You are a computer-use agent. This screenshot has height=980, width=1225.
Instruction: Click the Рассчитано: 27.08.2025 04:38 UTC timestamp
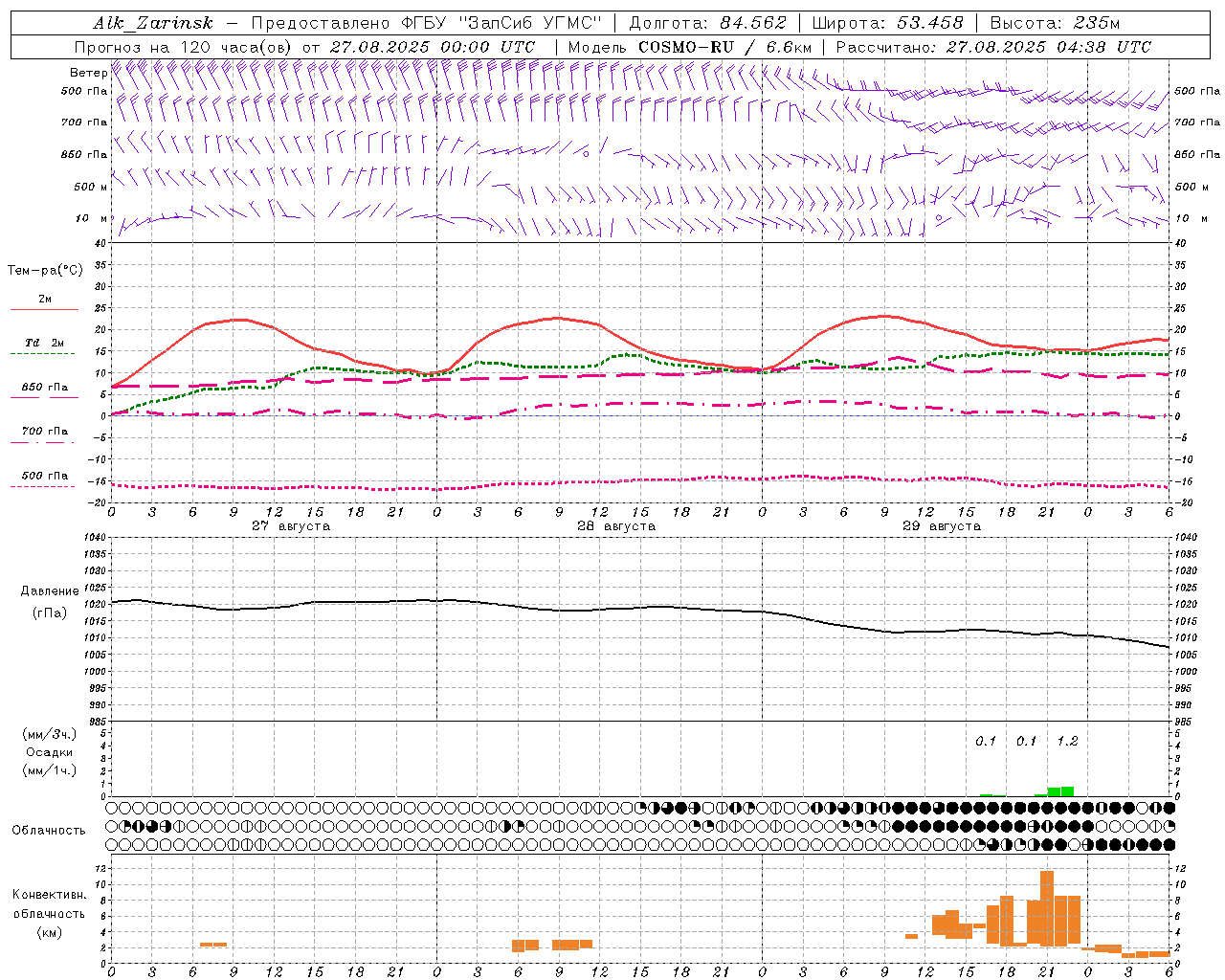993,47
